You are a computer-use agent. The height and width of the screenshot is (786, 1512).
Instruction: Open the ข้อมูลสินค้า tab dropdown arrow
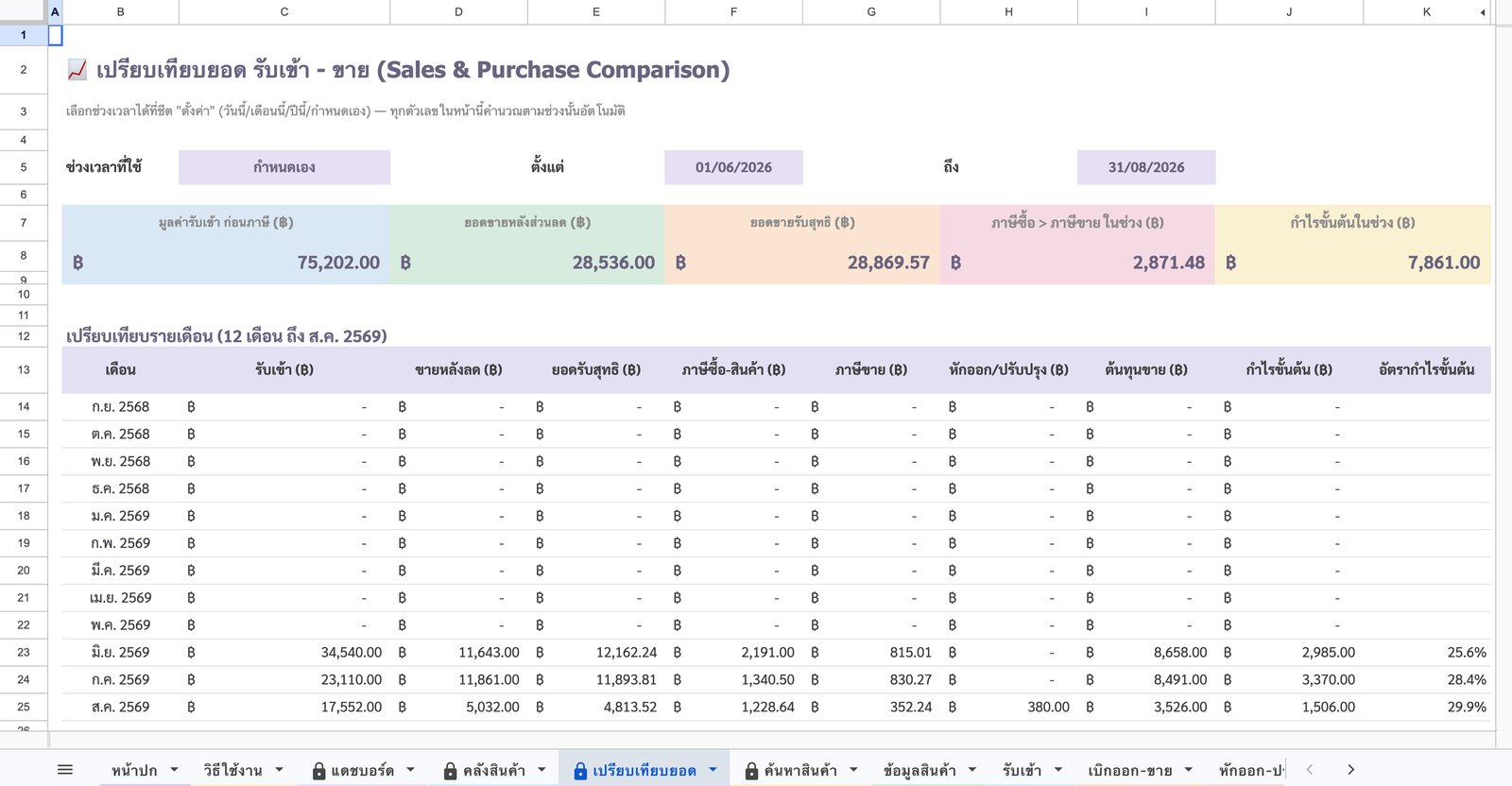pos(972,770)
